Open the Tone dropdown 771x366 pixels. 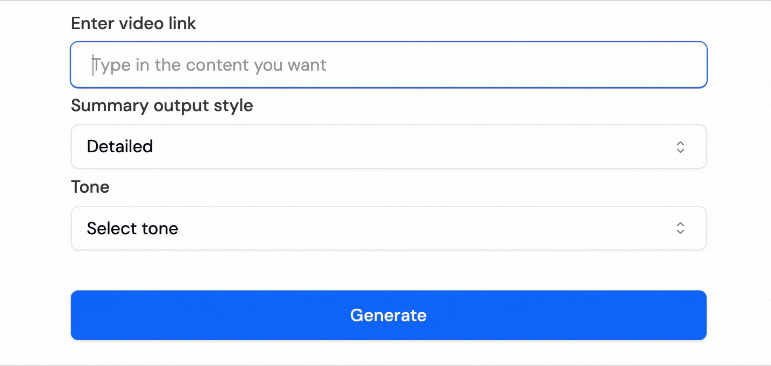(x=388, y=228)
